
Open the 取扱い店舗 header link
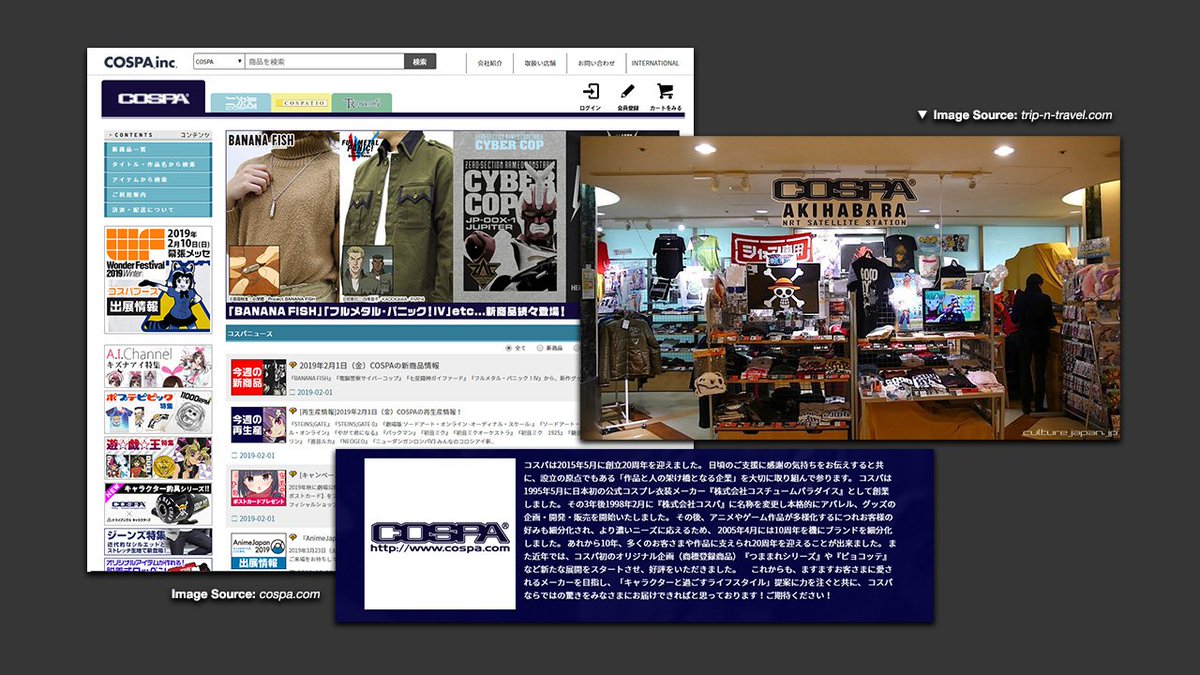point(541,63)
